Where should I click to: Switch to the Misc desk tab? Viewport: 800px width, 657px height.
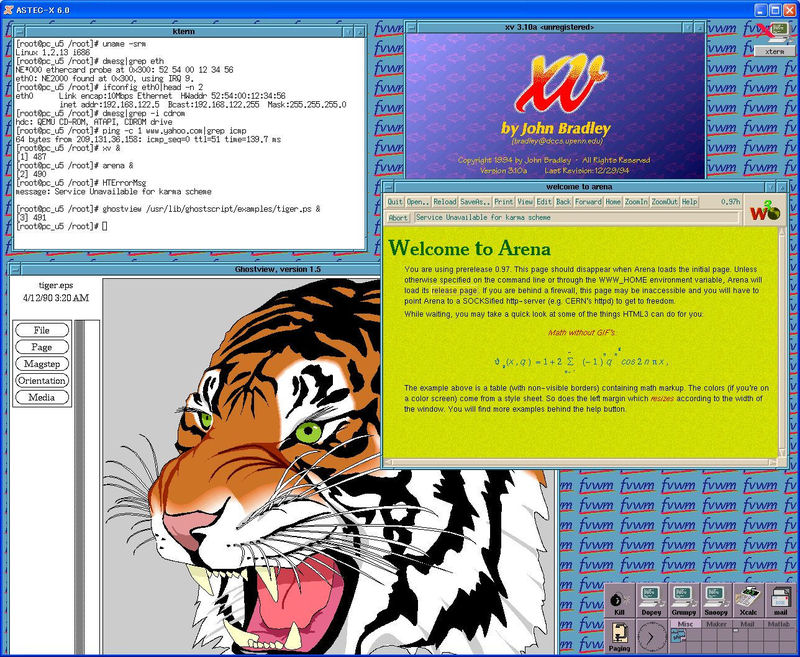coord(685,624)
